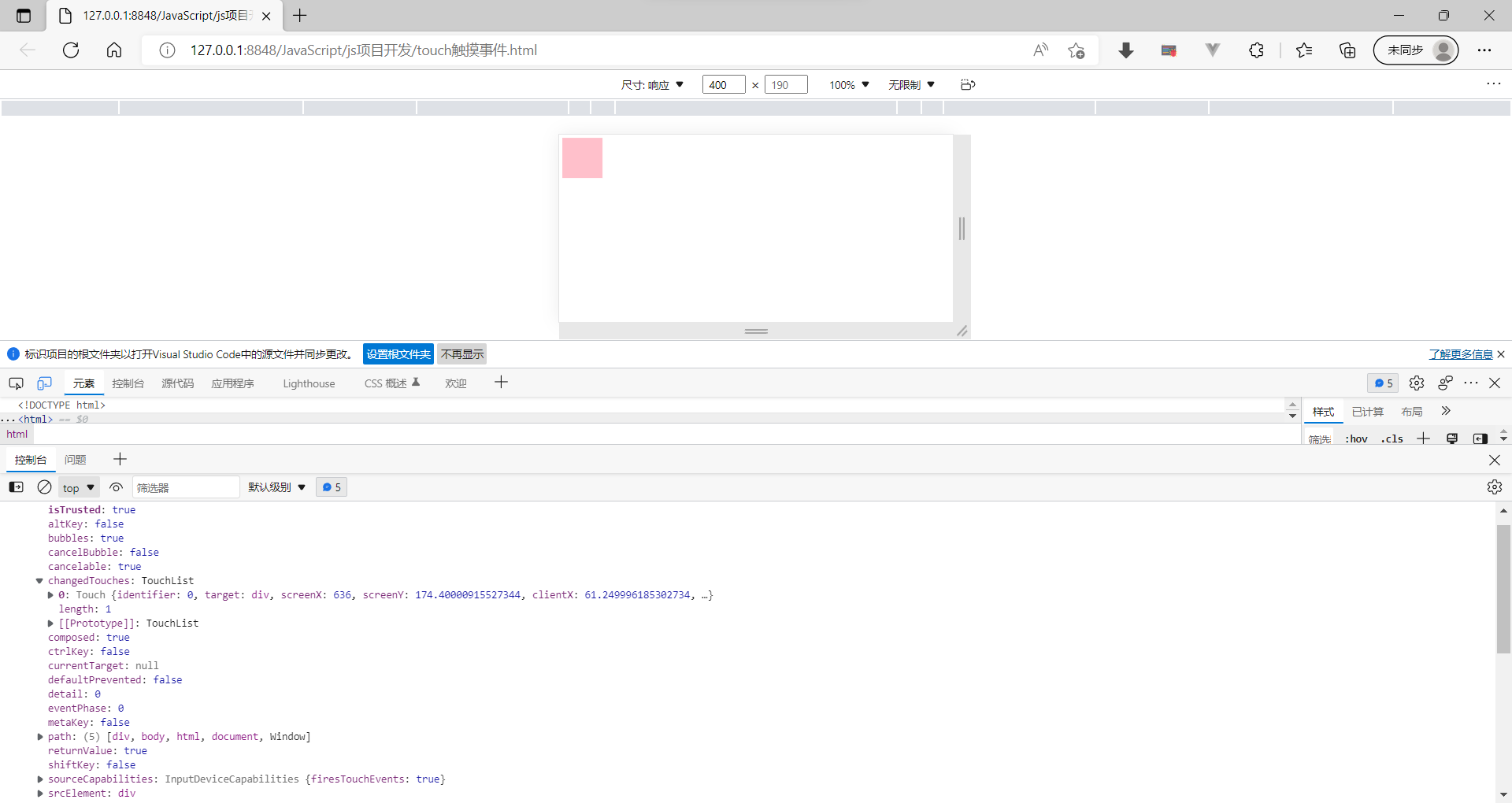Open the 了解更多信息 link
1512x803 pixels.
tap(1461, 354)
